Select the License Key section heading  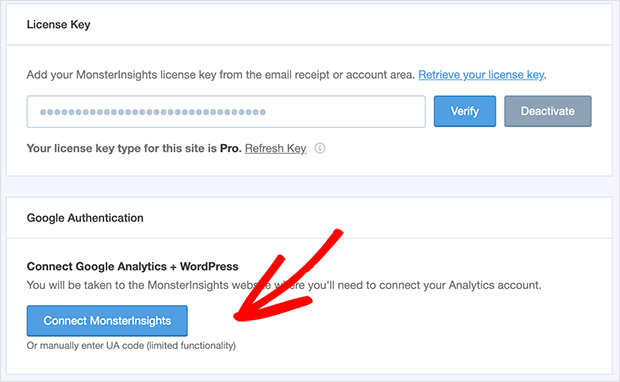coord(59,25)
